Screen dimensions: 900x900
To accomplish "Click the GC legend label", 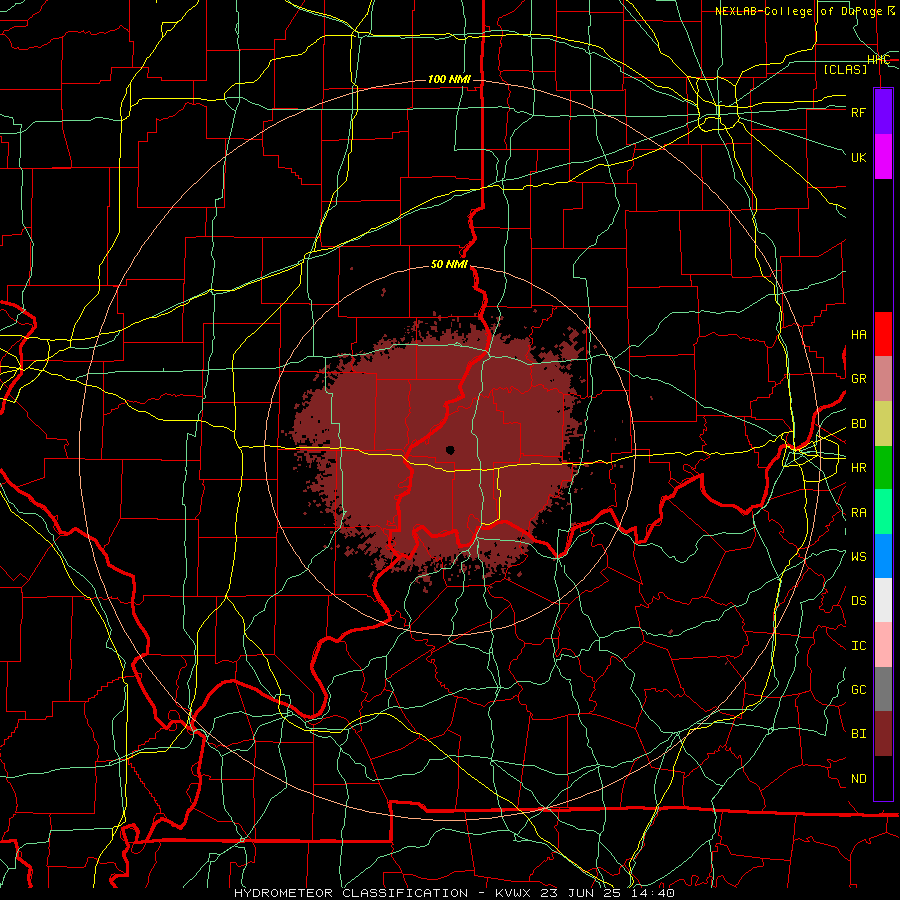I will coord(859,690).
